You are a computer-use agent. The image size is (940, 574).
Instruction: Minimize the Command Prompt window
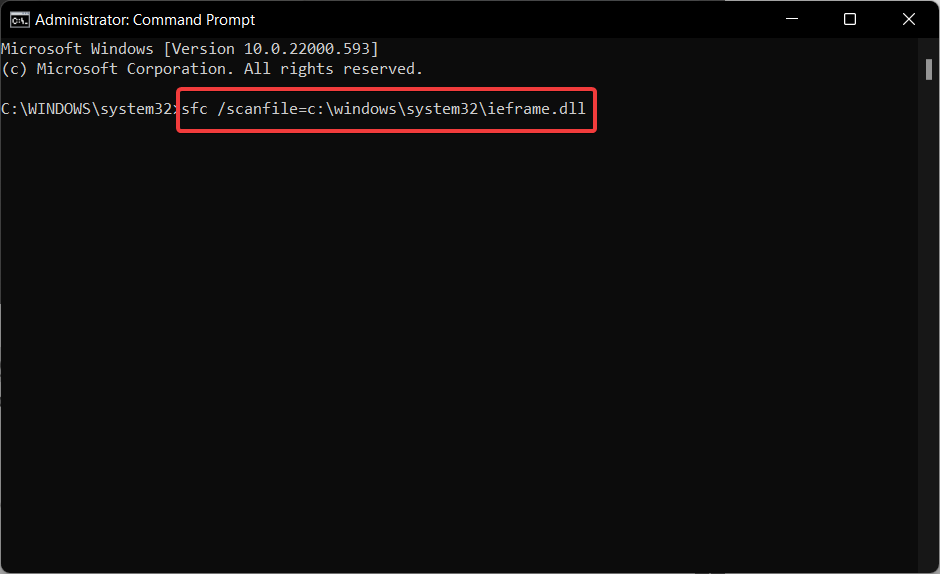pos(791,19)
